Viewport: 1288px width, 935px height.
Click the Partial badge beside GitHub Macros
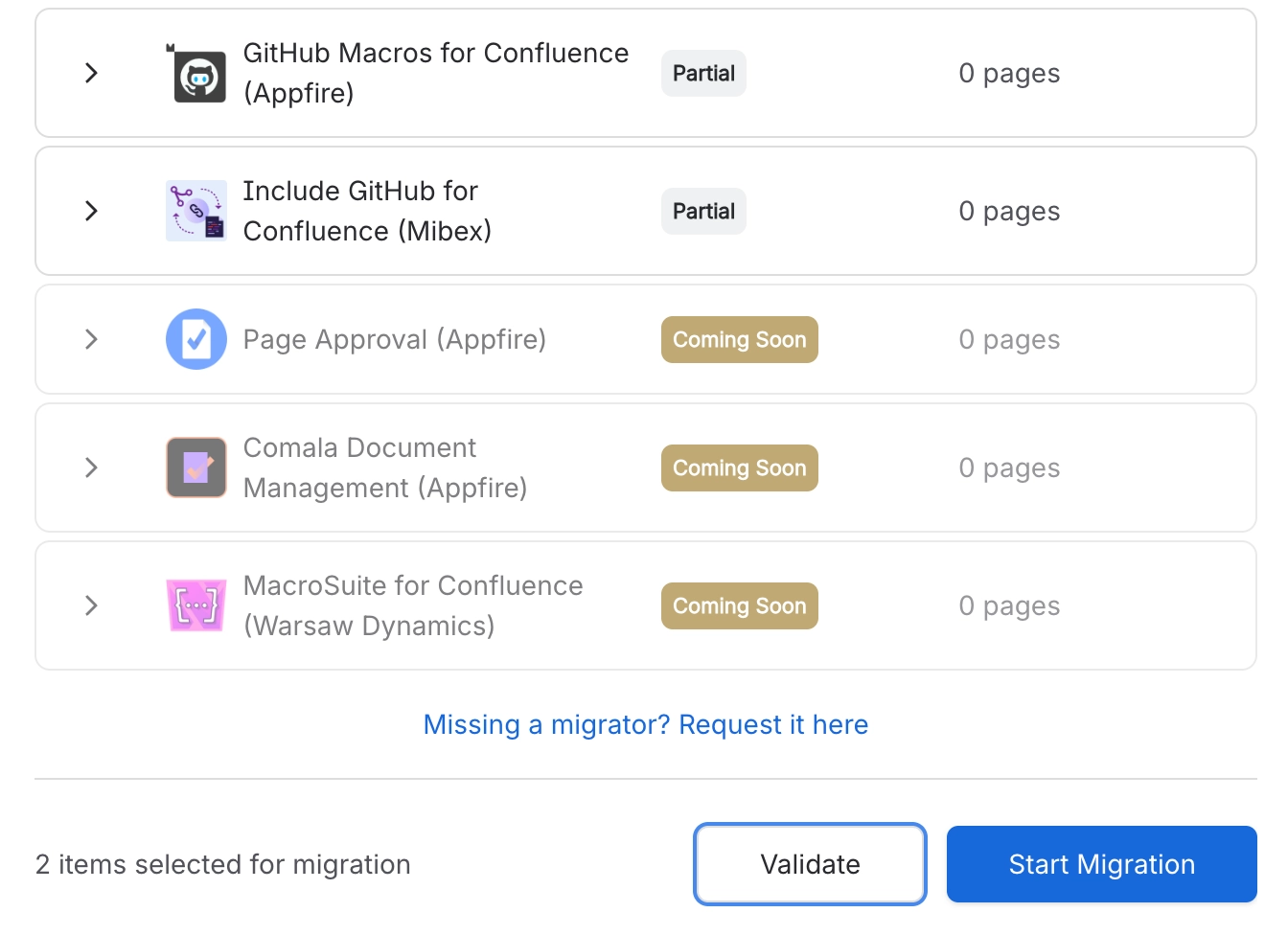(703, 73)
